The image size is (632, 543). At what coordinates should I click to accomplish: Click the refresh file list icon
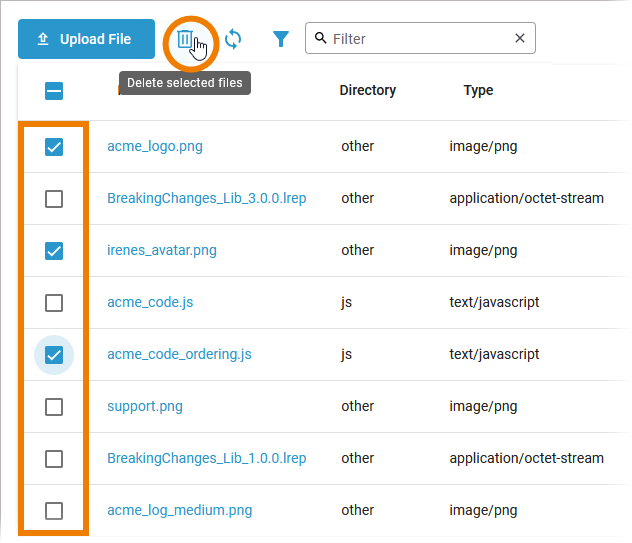[233, 39]
